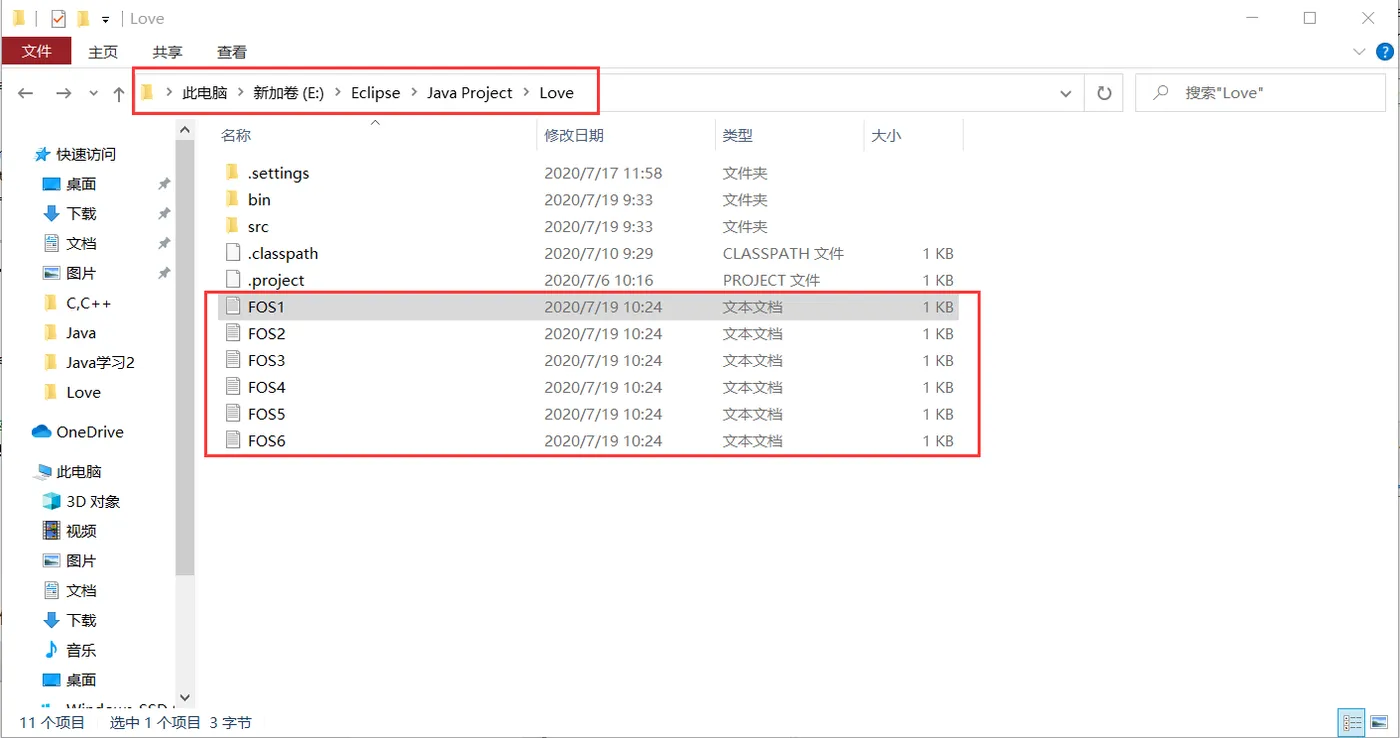Switch to the 查看 ribbon tab
Image resolution: width=1400 pixels, height=738 pixels.
click(232, 51)
